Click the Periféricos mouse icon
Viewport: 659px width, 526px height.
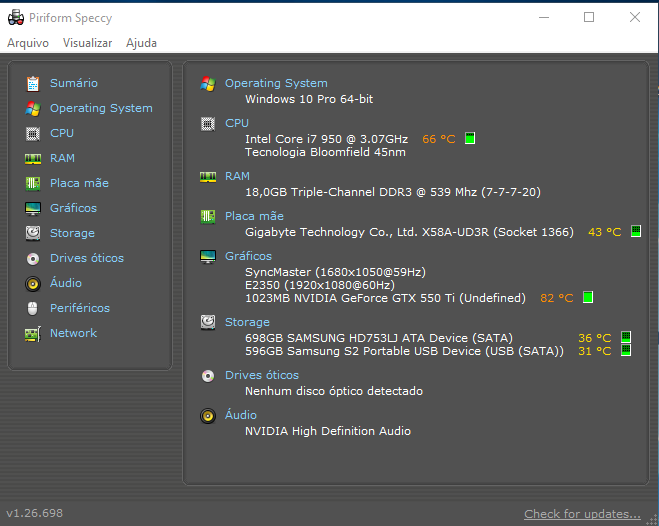[x=33, y=308]
